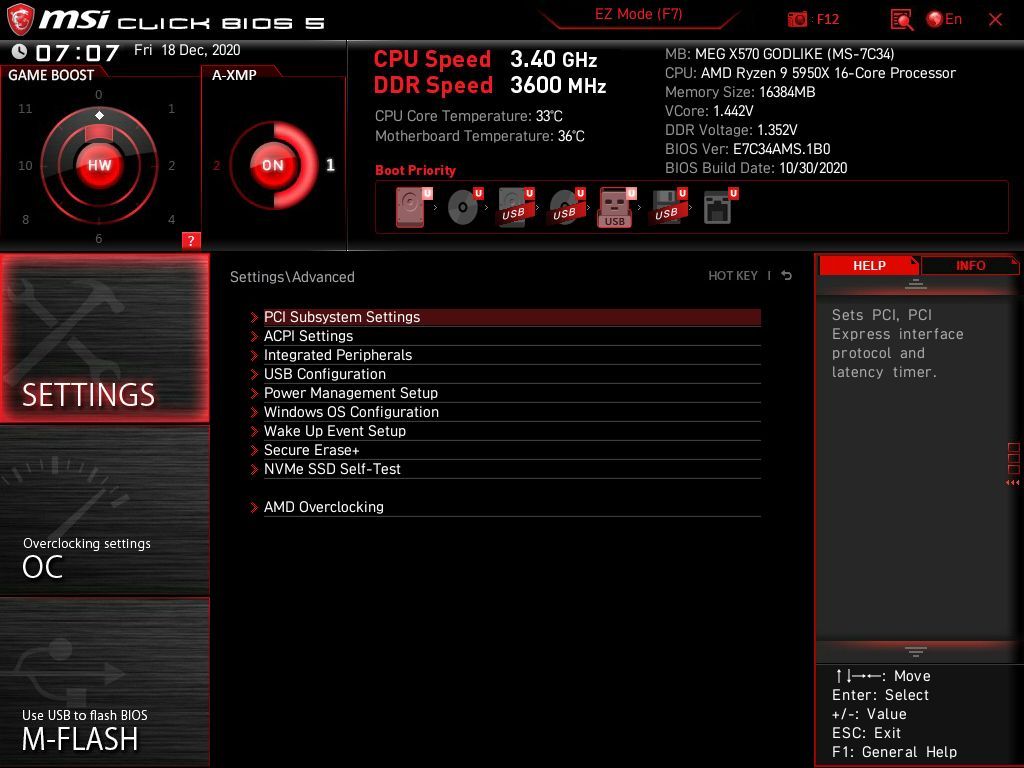Select A-XMP profile 1
Image resolution: width=1024 pixels, height=768 pixels.
(330, 165)
